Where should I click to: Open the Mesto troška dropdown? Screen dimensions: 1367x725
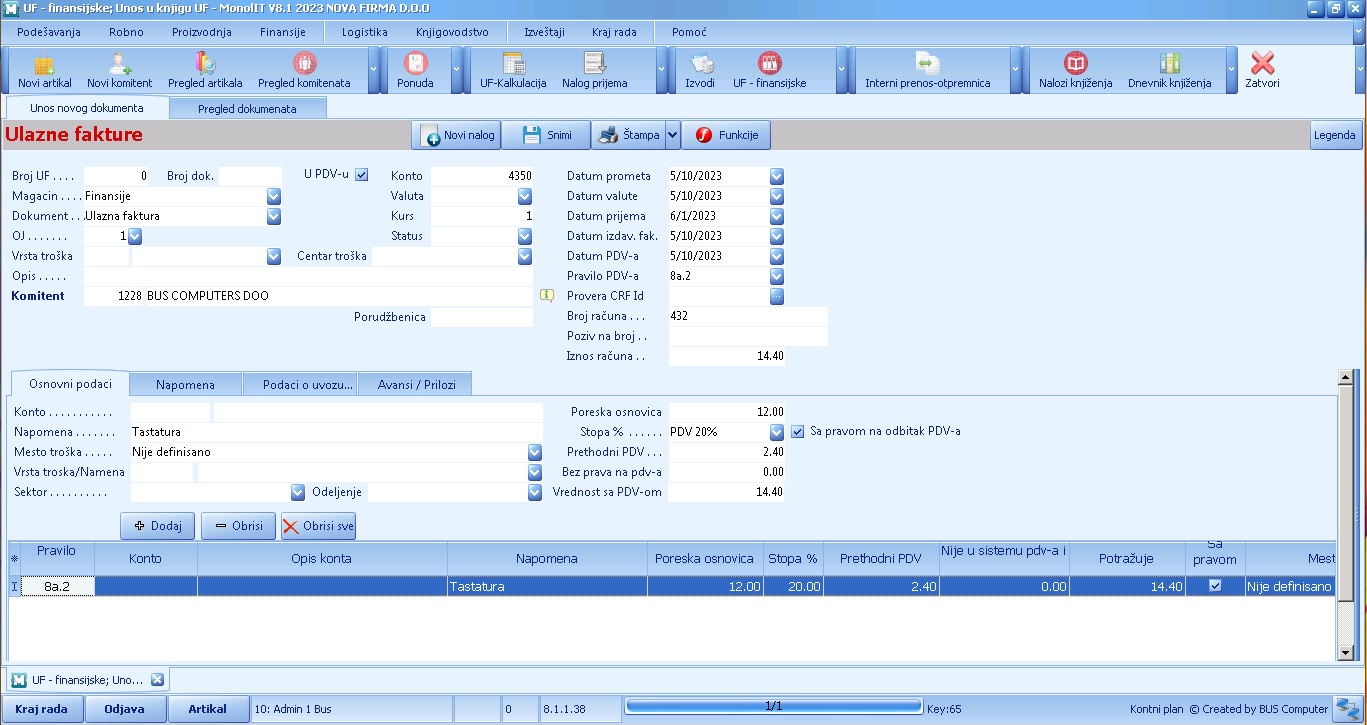[535, 452]
